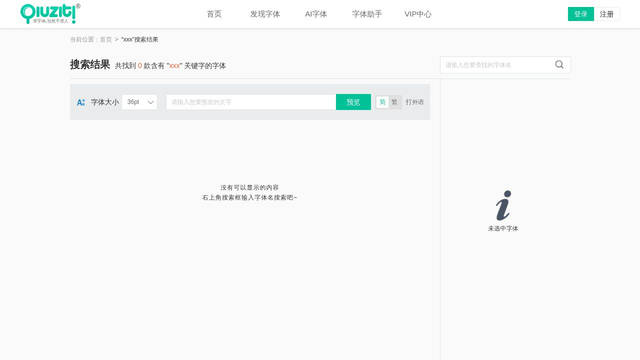Click the magnifier search icon

click(x=559, y=64)
